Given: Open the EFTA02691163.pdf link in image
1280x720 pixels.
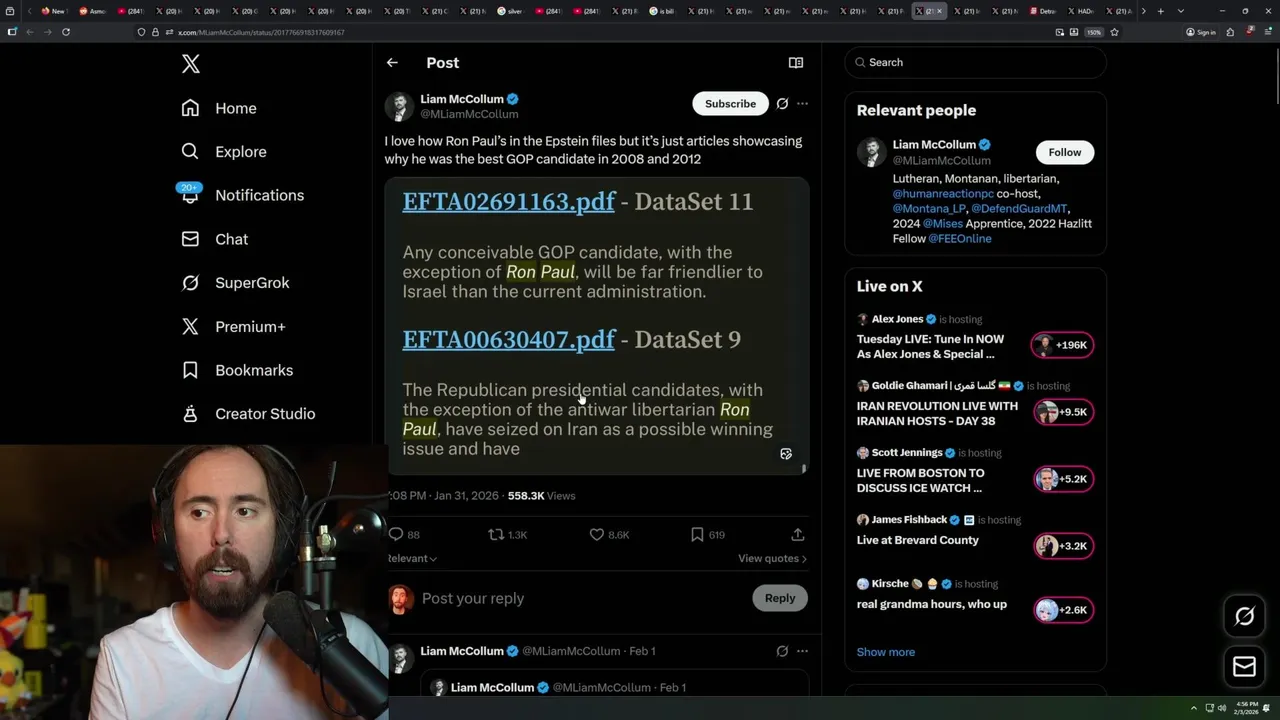Looking at the screenshot, I should [x=508, y=201].
